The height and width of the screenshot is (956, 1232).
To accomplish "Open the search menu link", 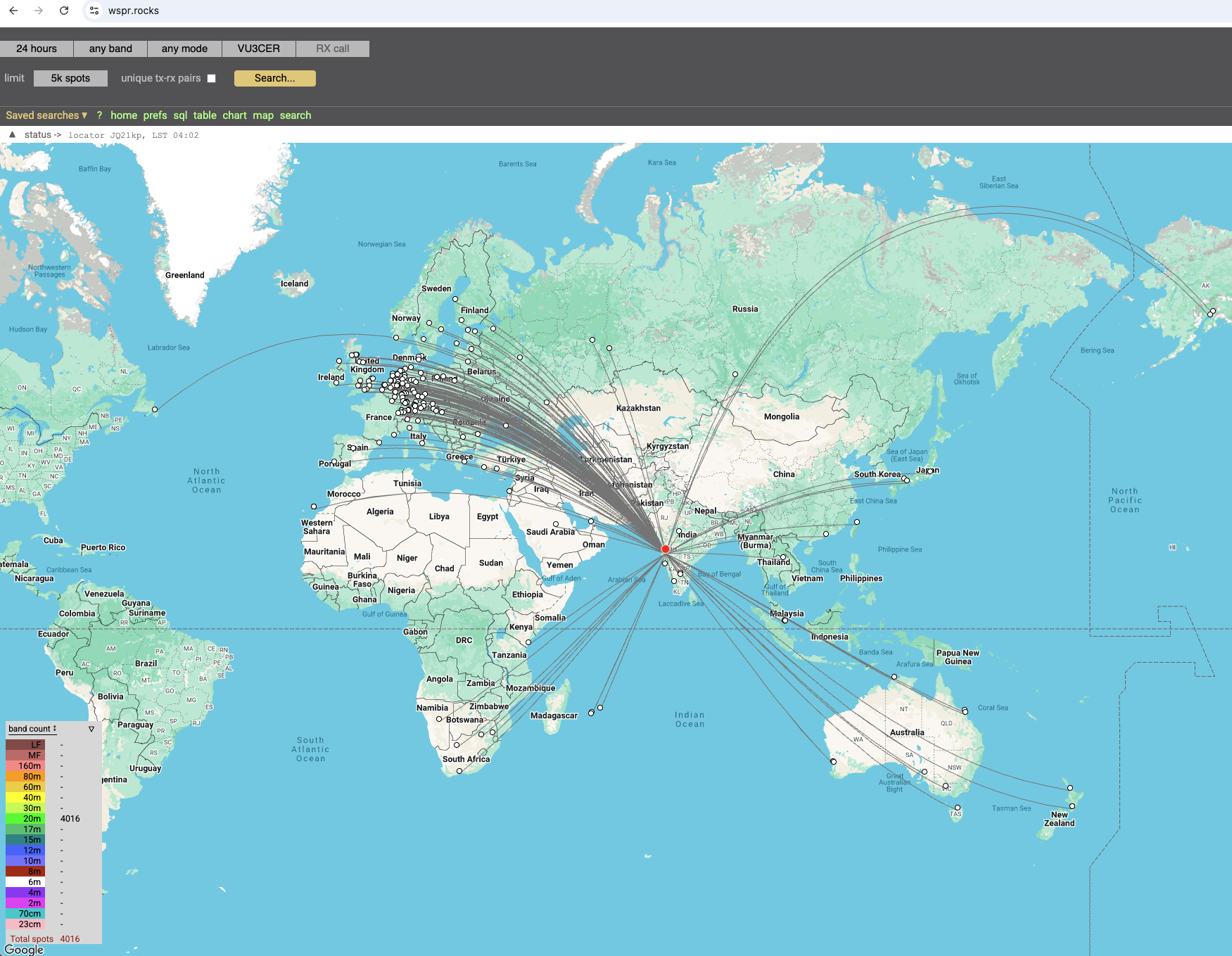I will [x=296, y=115].
